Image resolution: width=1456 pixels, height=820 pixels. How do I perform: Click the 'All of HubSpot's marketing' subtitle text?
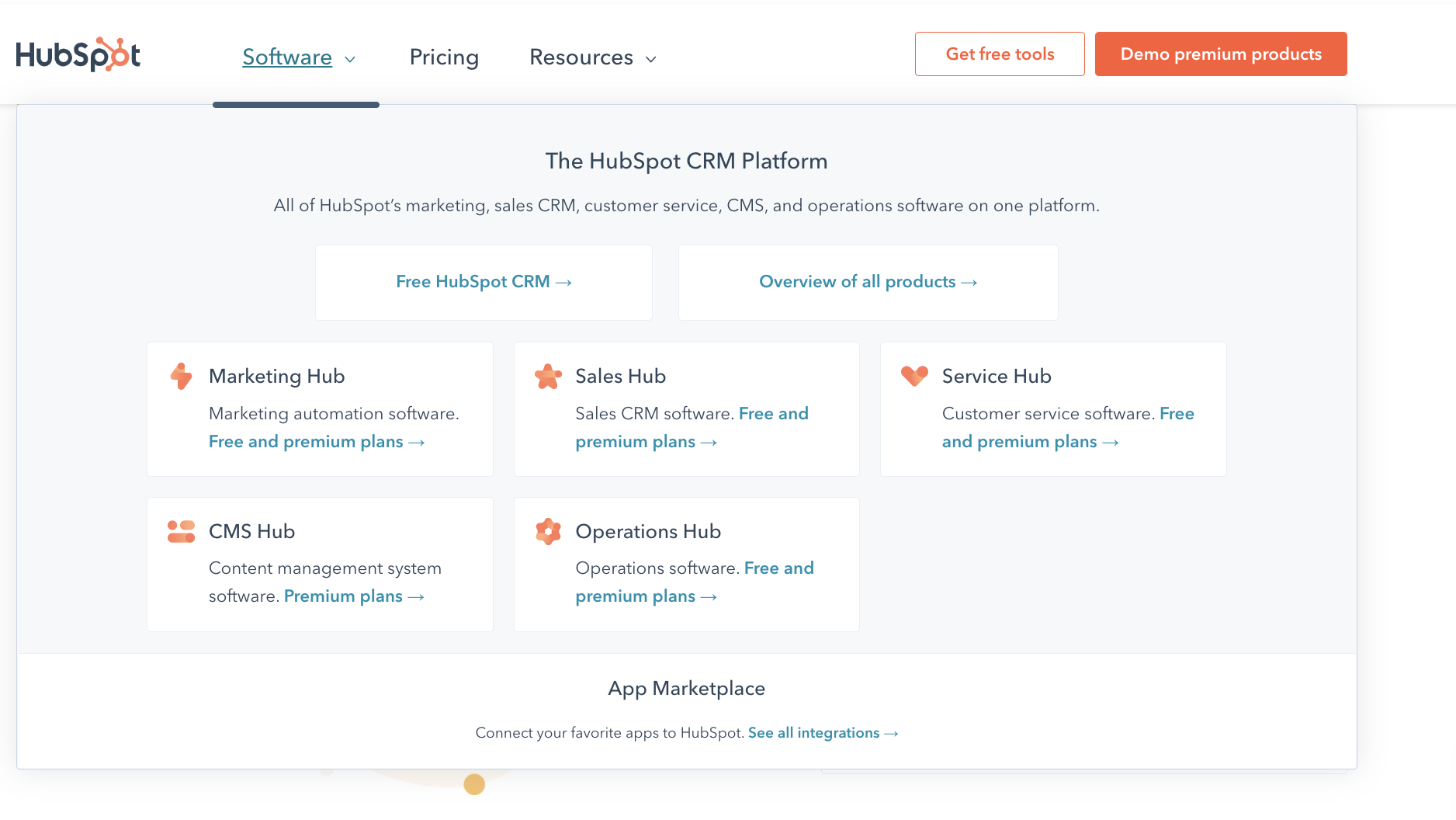click(x=686, y=206)
